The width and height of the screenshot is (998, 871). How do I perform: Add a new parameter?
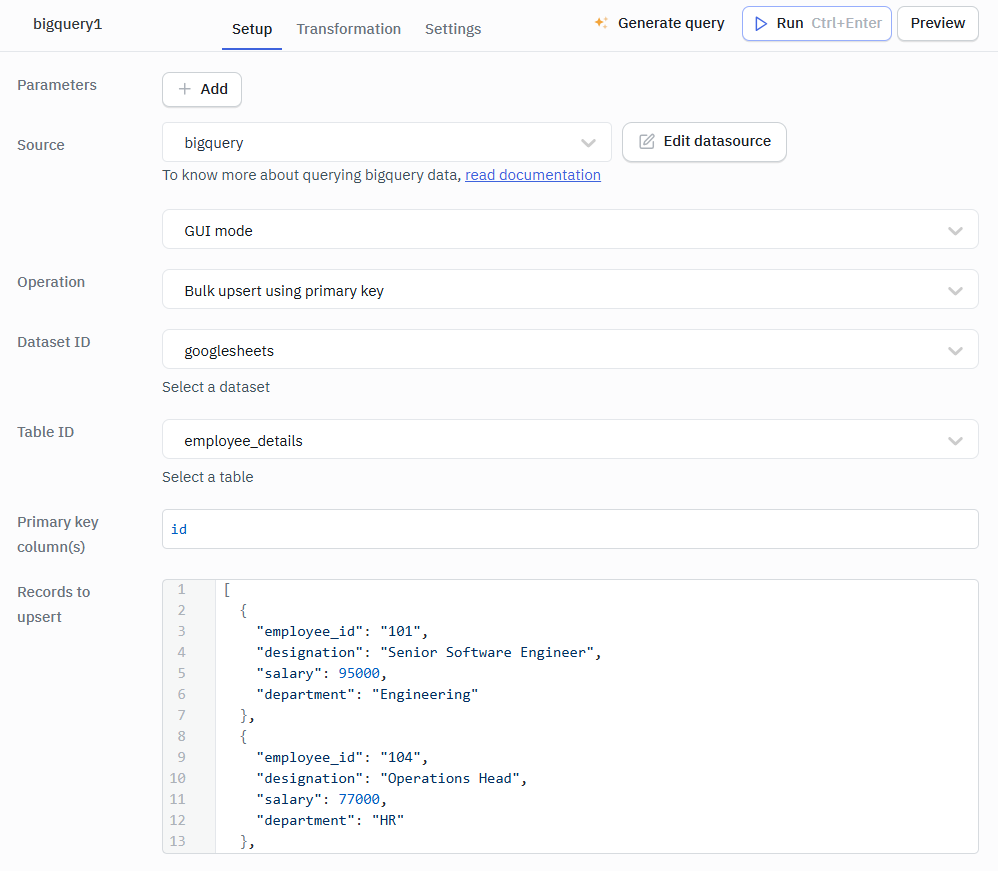[202, 89]
